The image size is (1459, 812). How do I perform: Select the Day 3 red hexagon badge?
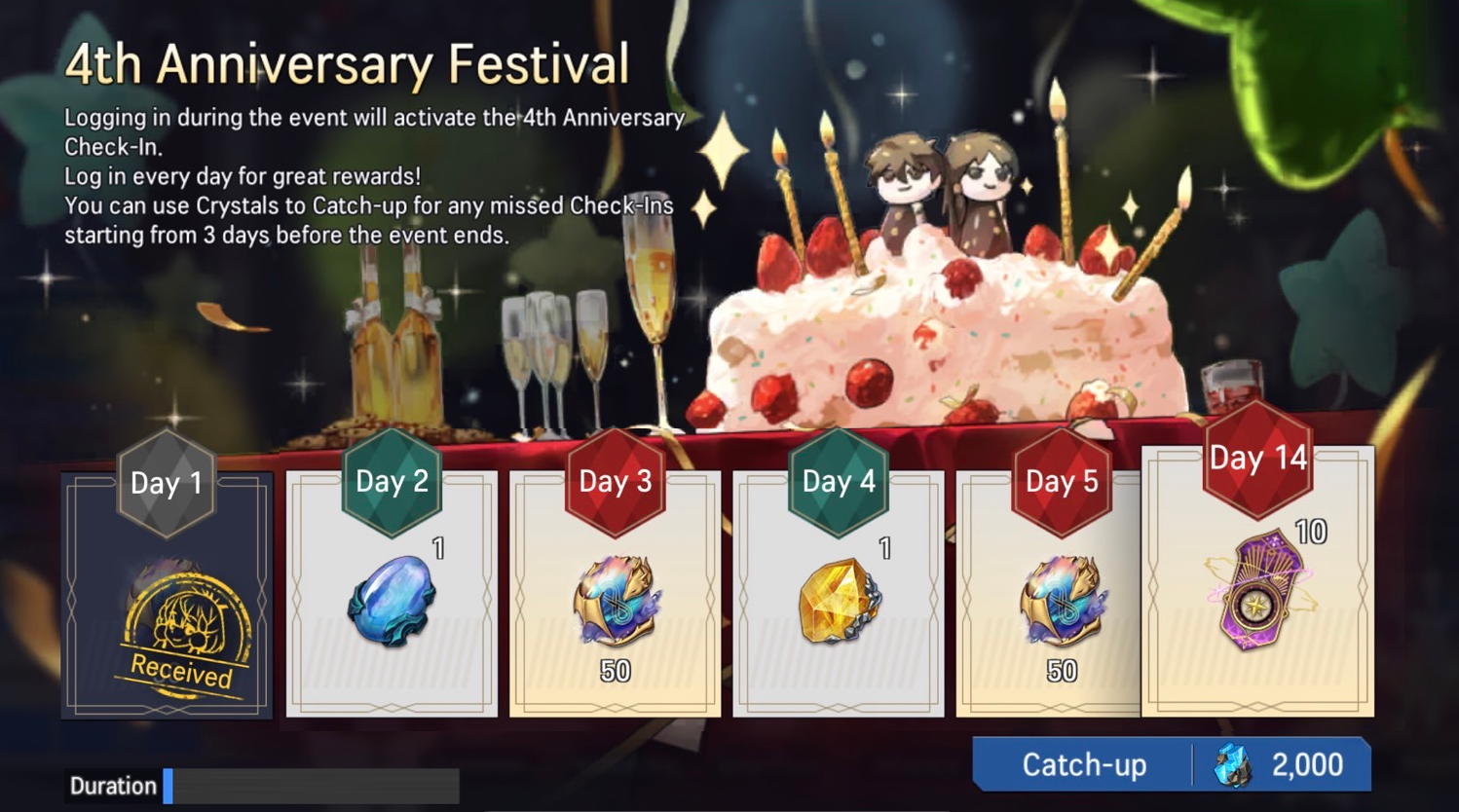tap(616, 482)
